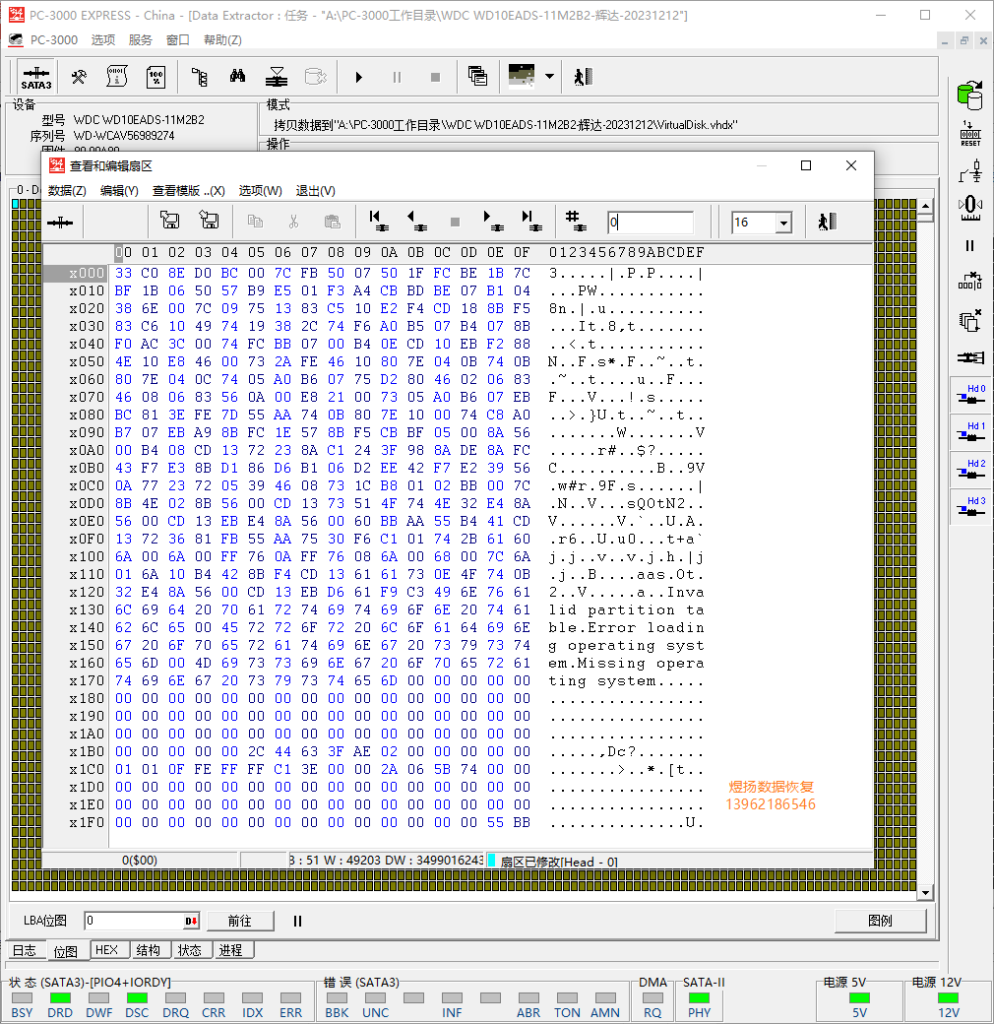Image resolution: width=994 pixels, height=1024 pixels.
Task: Click the sector editor connector icon
Action: coord(60,223)
